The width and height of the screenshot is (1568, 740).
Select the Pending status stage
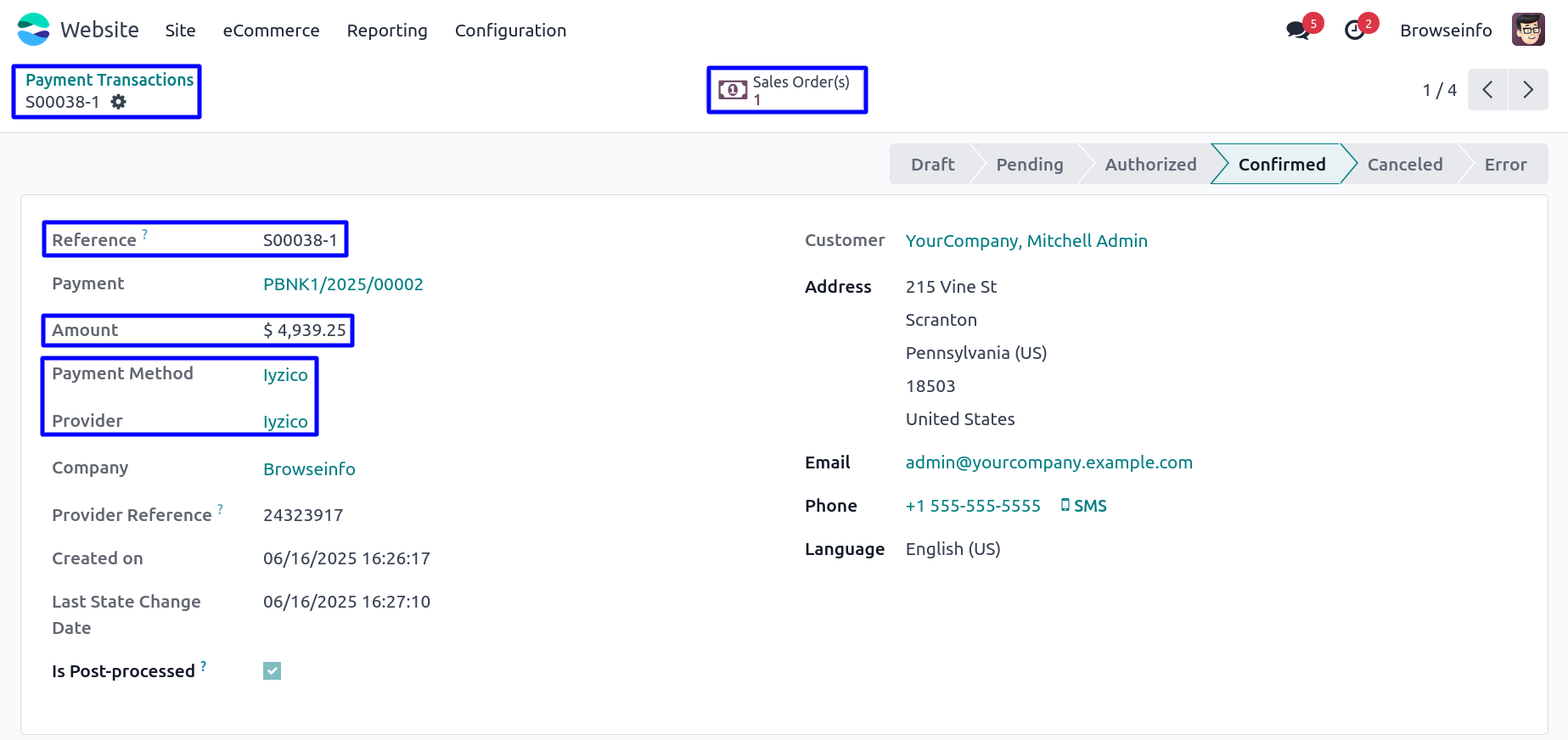coord(1029,164)
